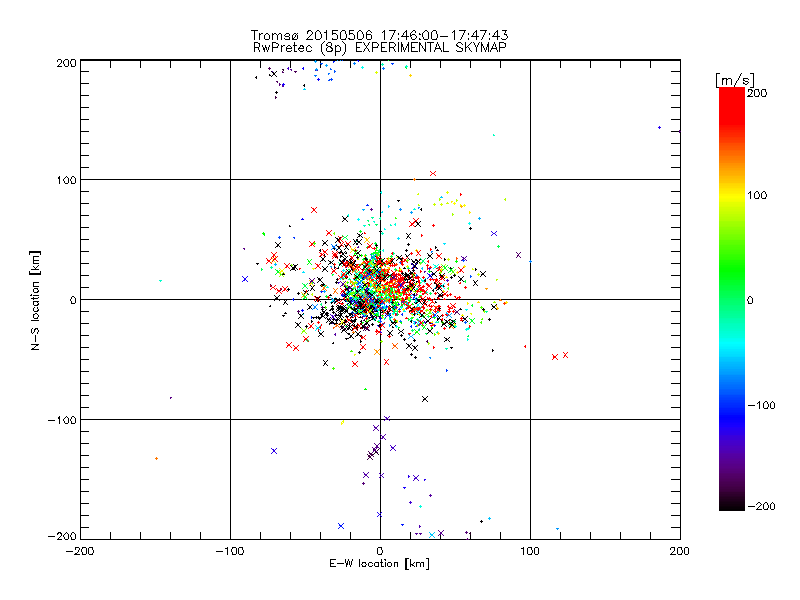Select the "E-W location [km]" horizontal axis label
The height and width of the screenshot is (600, 800).
(380, 564)
